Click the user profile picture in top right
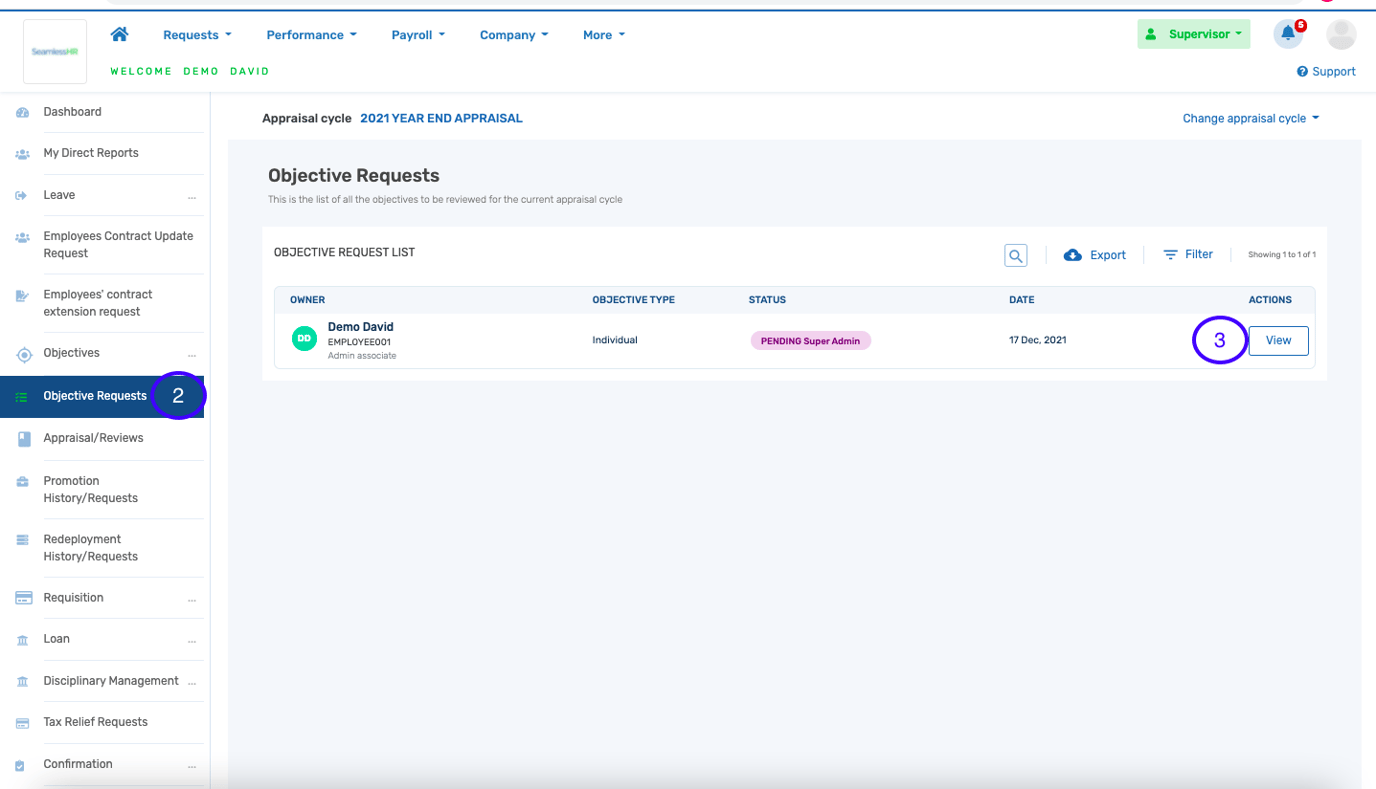 coord(1340,36)
